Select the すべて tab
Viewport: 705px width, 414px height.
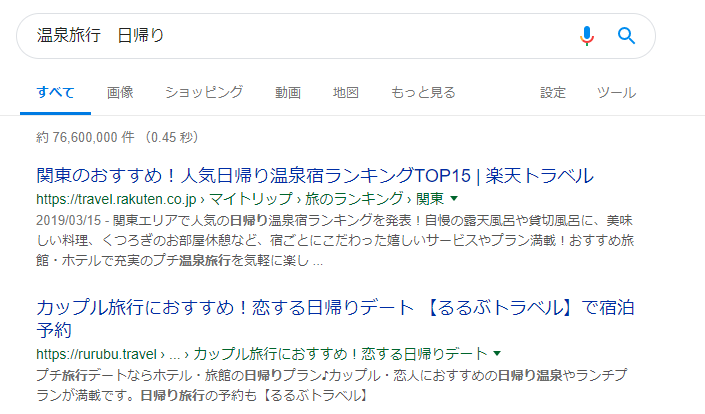pos(55,93)
